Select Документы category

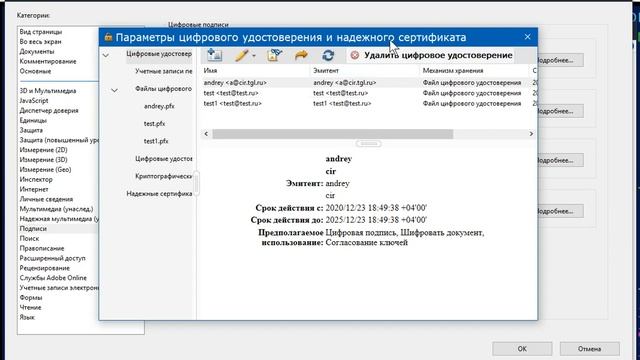point(37,51)
